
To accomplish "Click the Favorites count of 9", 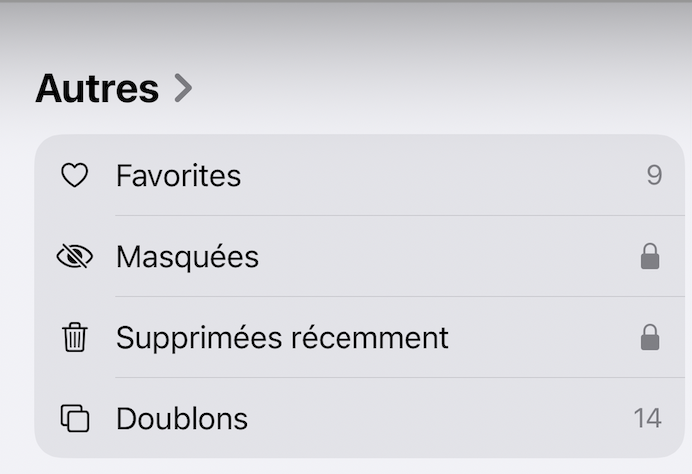I will (x=654, y=176).
